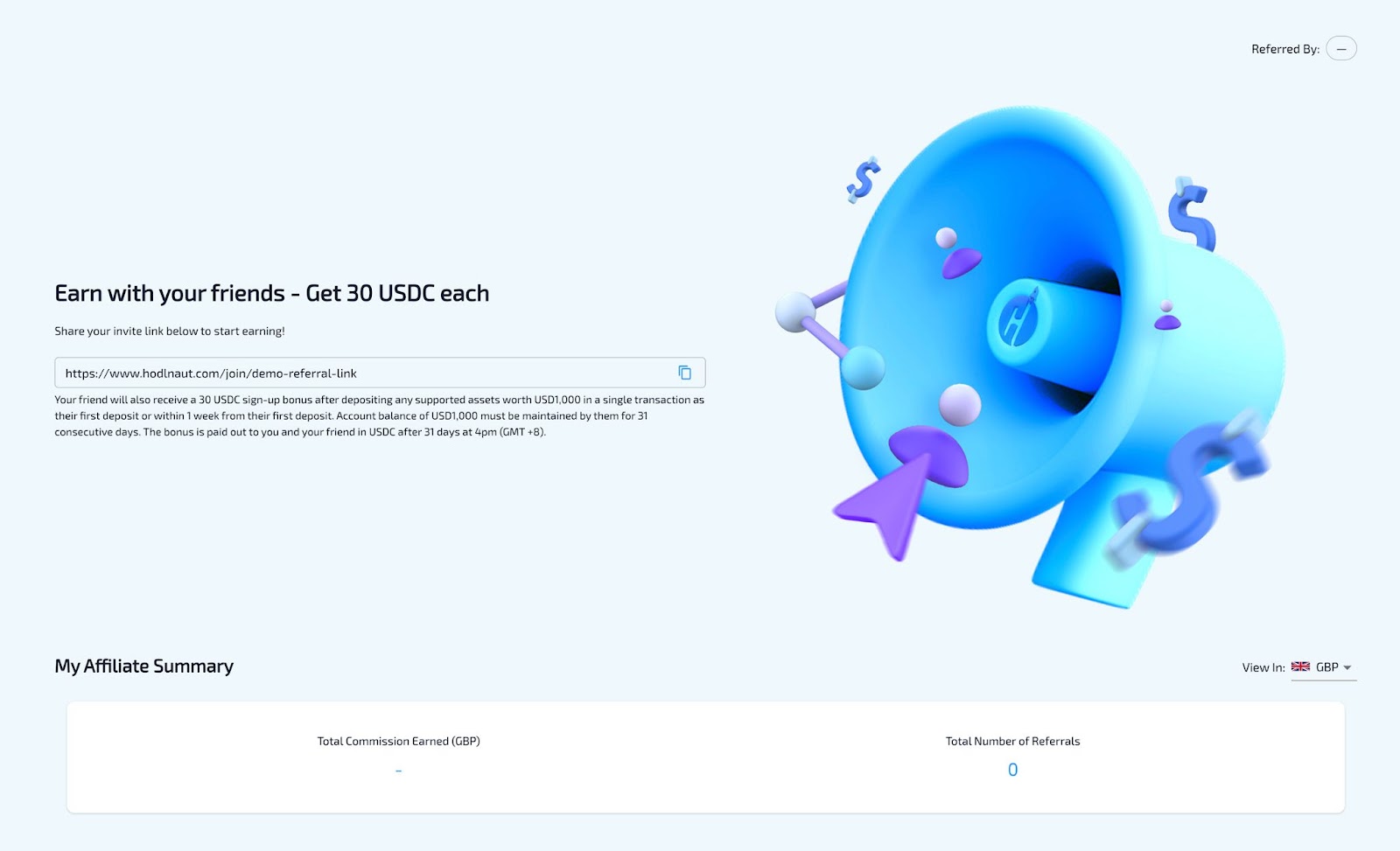The width and height of the screenshot is (1400, 851).
Task: Click the UK flag icon next to GBP
Action: point(1300,666)
